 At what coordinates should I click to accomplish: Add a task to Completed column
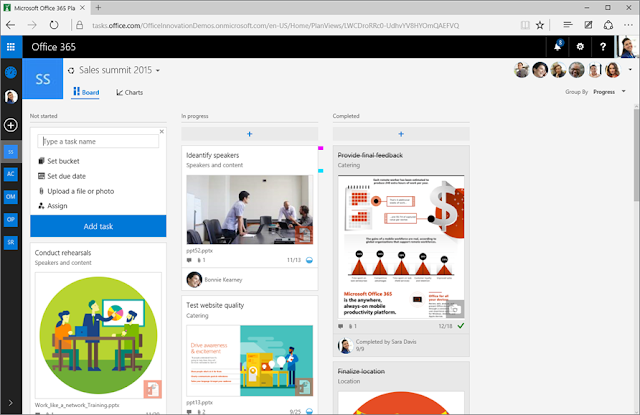point(401,134)
